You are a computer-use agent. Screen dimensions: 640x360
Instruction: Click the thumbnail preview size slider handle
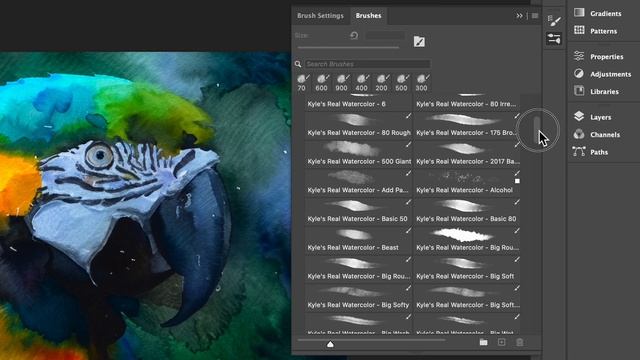(330, 344)
